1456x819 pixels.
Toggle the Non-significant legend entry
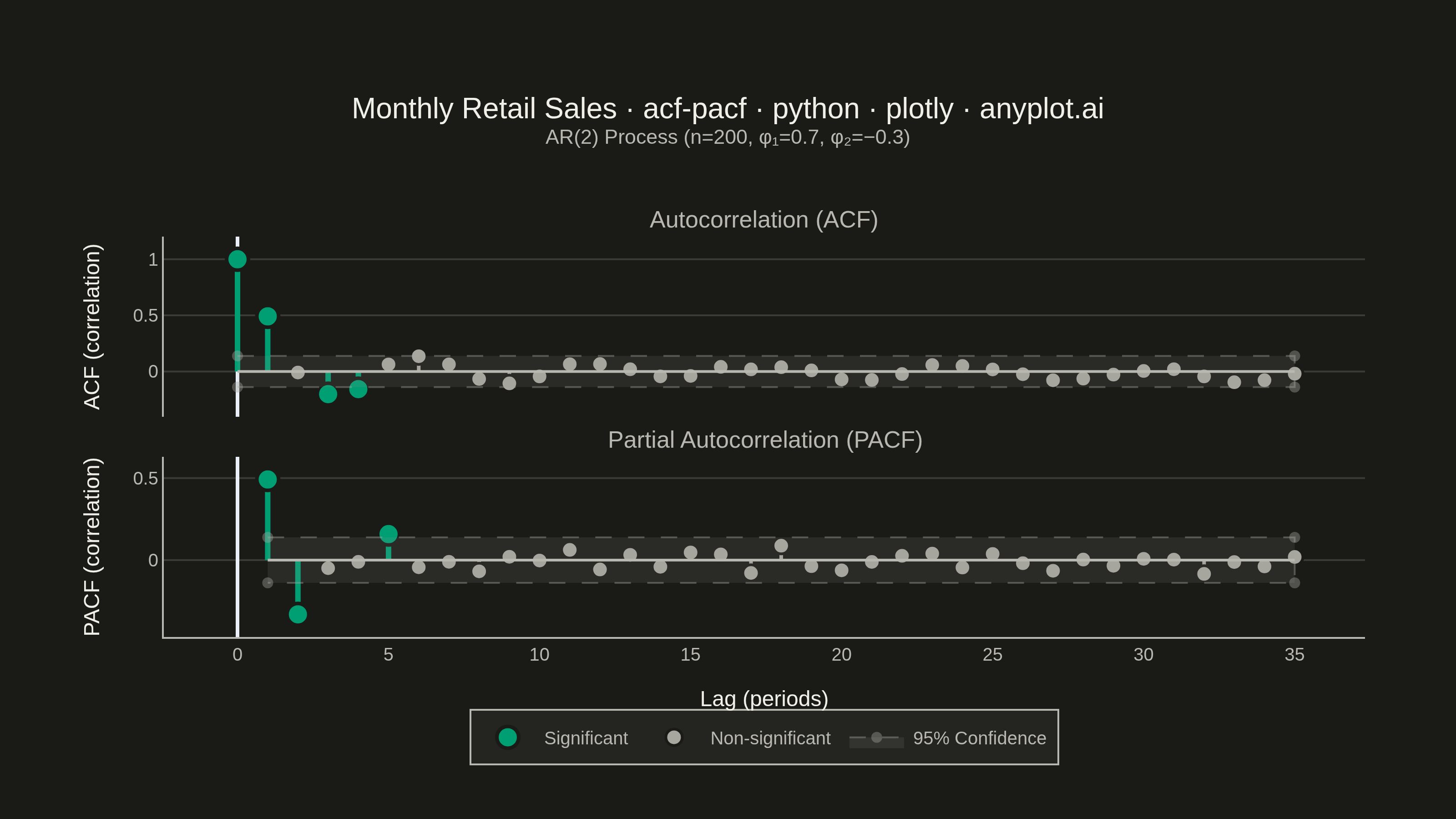coord(747,738)
